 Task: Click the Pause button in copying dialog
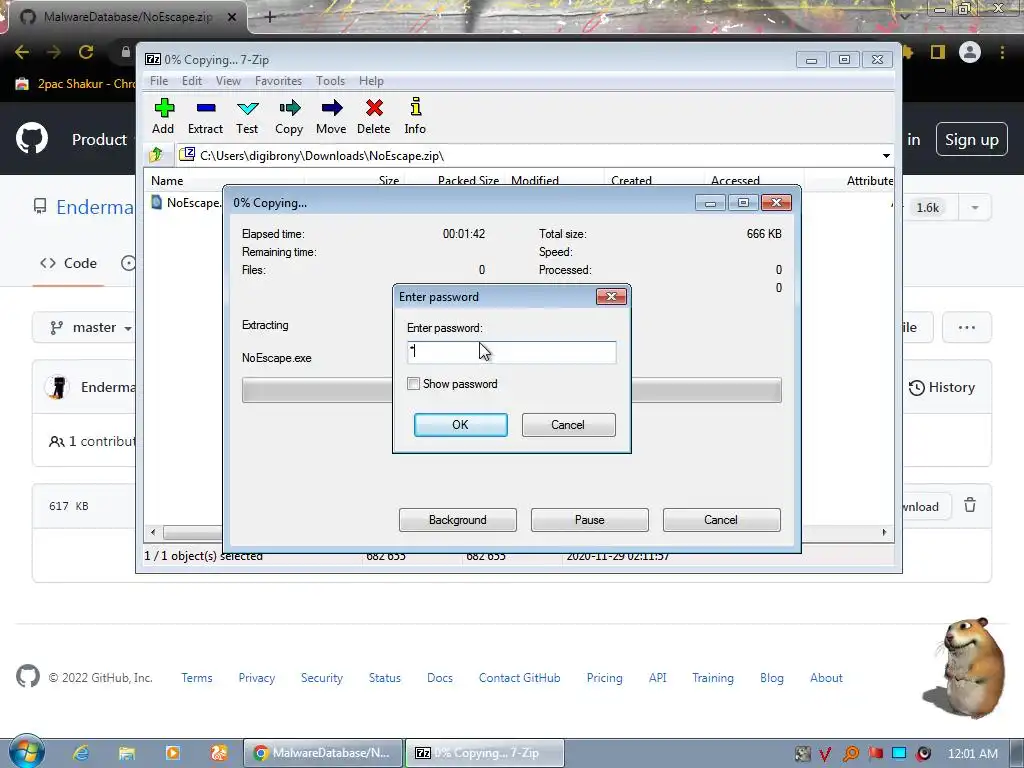tap(590, 520)
